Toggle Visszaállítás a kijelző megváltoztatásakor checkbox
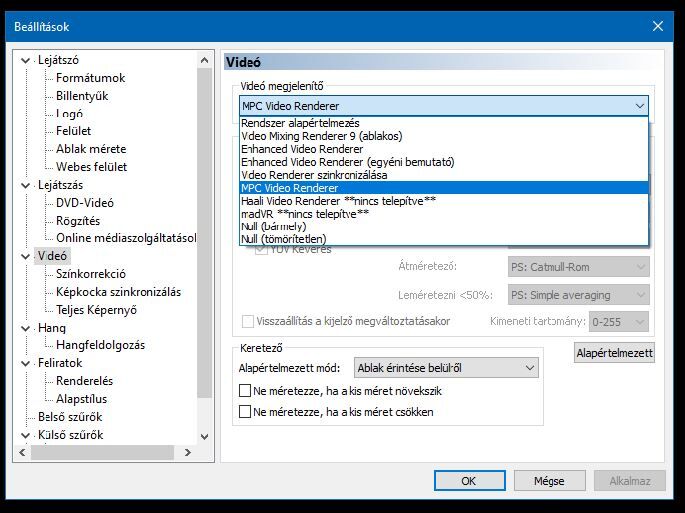The height and width of the screenshot is (513, 685). (248, 322)
